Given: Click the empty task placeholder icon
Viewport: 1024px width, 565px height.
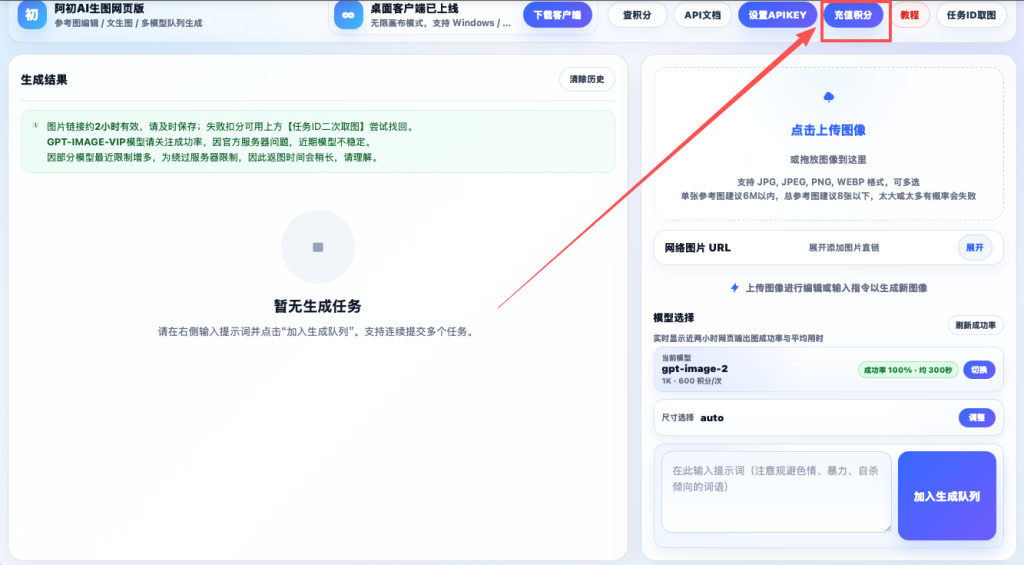Looking at the screenshot, I should click(318, 247).
